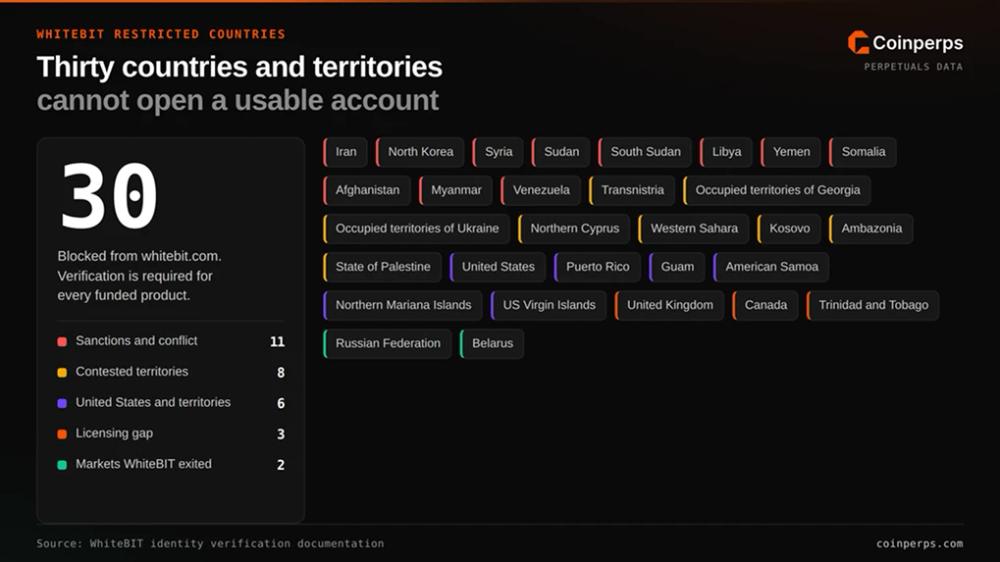Viewport: 1000px width, 562px height.
Task: Select the United Kingdom tag
Action: (x=669, y=305)
